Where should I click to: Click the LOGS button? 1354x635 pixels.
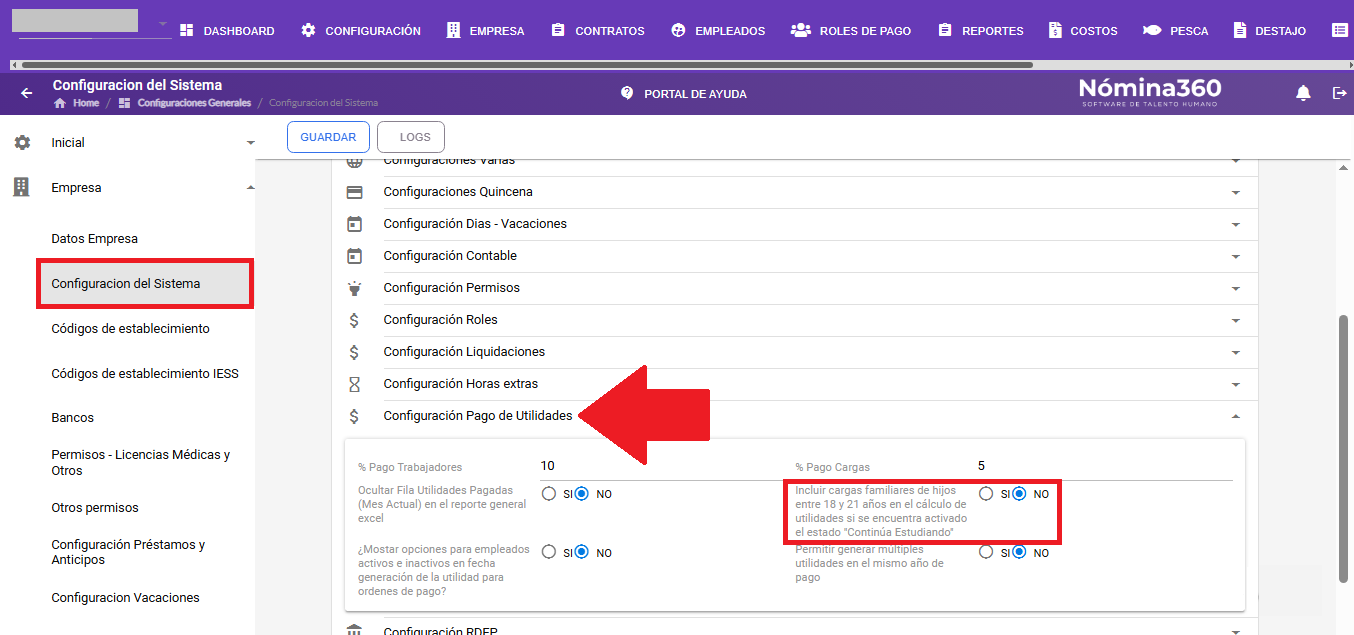pyautogui.click(x=411, y=137)
